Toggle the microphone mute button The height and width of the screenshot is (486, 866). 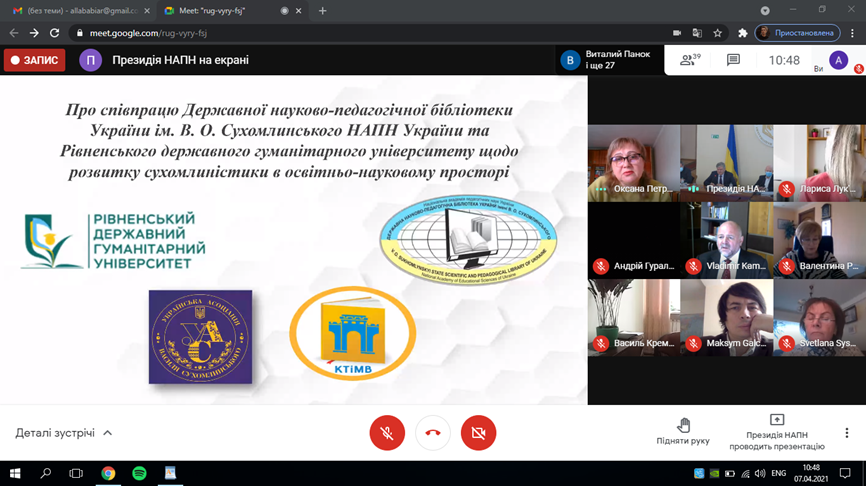(387, 433)
